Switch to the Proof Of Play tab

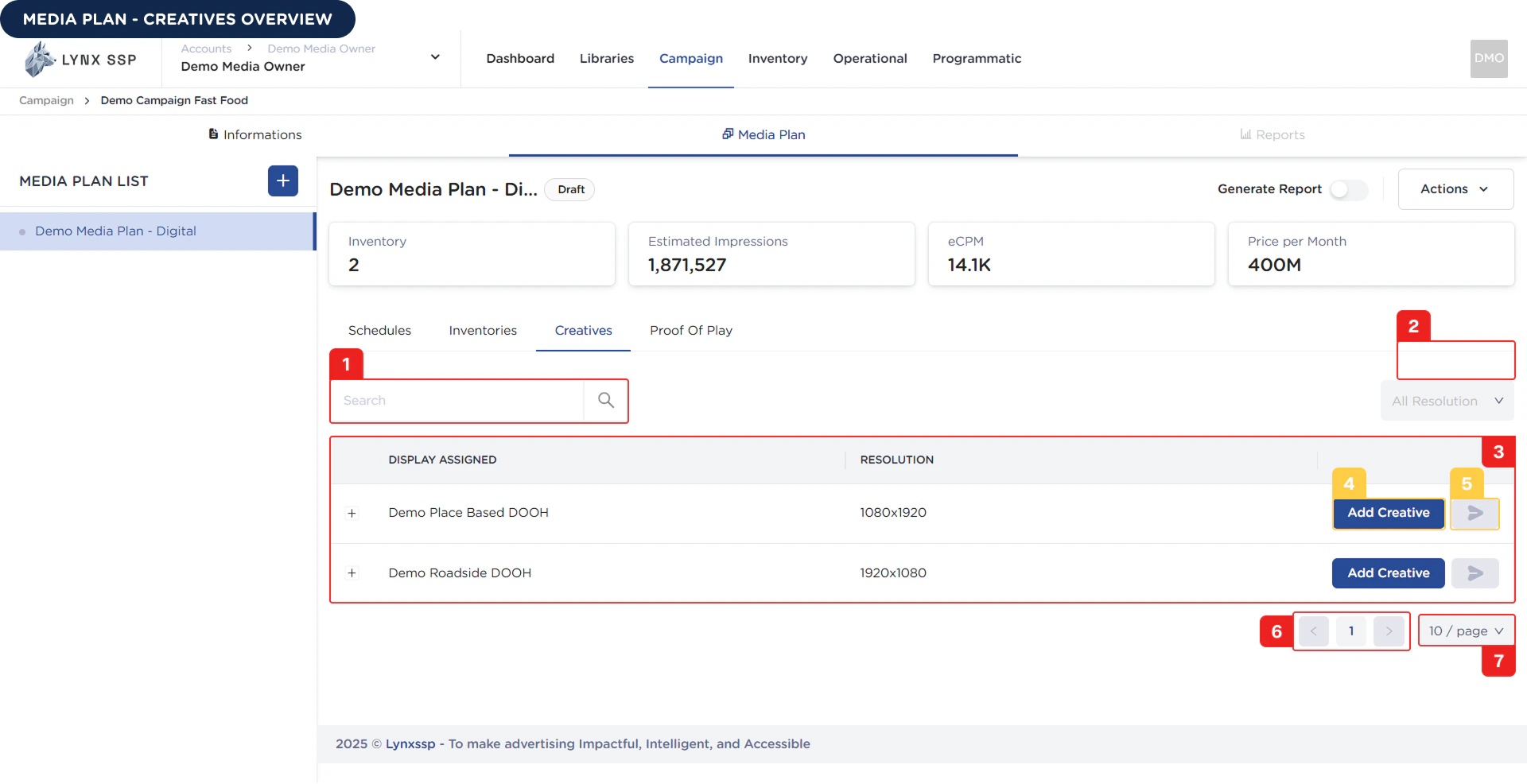tap(690, 331)
